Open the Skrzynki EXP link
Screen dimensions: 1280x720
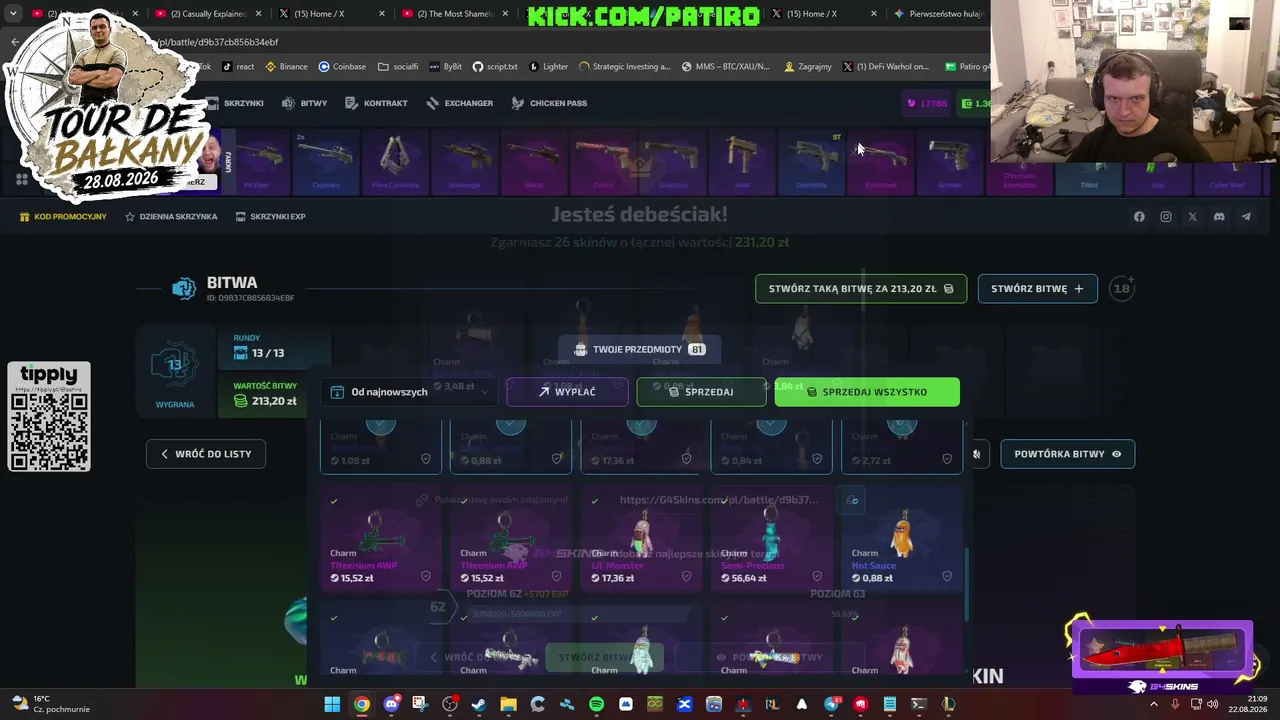tap(270, 217)
